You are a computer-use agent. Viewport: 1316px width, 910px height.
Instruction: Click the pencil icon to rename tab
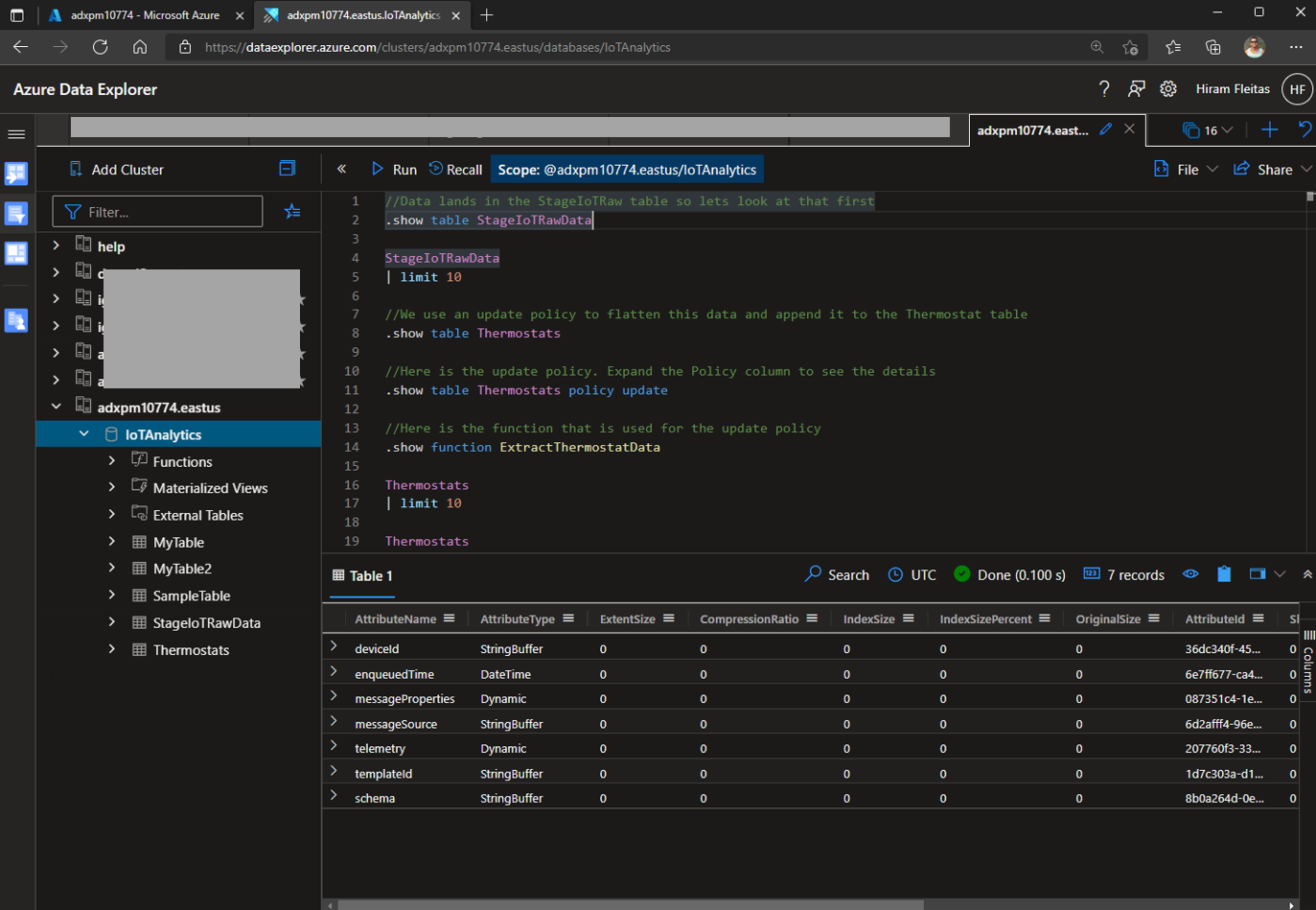(x=1106, y=129)
